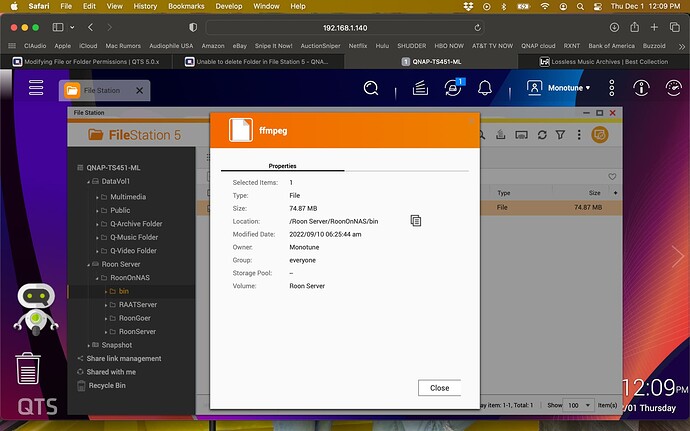Expand the RAATServer folder arrow
Viewport: 690px width, 431px height.
pyautogui.click(x=106, y=305)
